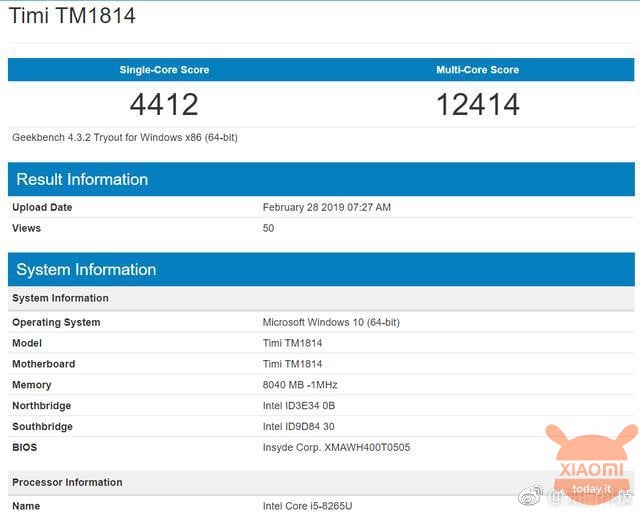Click the BIOS label
Image resolution: width=640 pixels, height=514 pixels.
(x=24, y=447)
